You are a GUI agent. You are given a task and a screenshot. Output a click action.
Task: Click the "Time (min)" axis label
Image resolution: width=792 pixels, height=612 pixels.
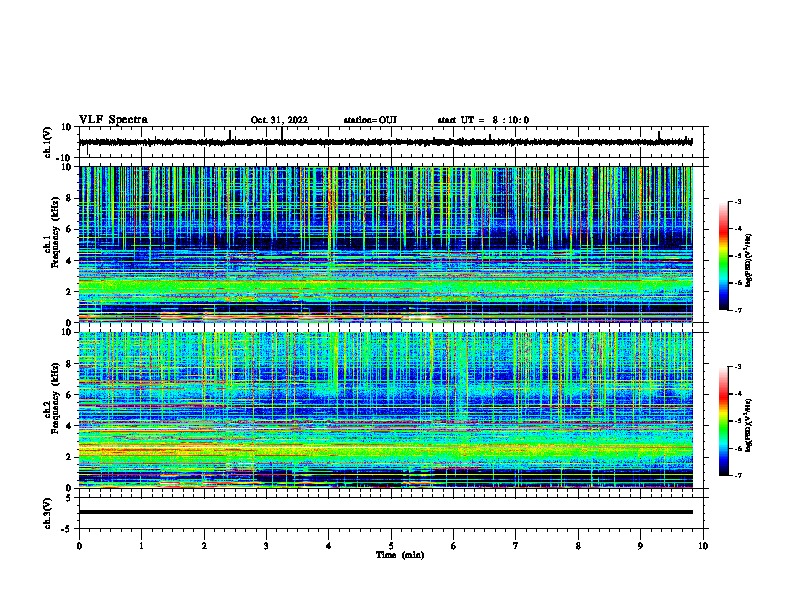click(400, 555)
